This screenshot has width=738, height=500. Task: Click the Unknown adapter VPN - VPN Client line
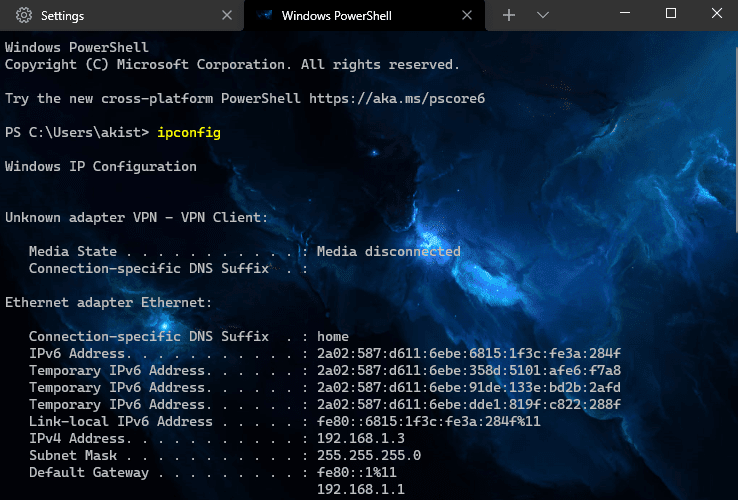(x=136, y=218)
